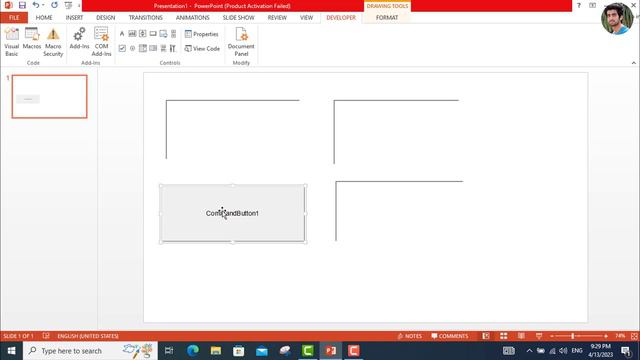Open the Add-Ins manager
This screenshot has width=640, height=360.
(x=79, y=39)
